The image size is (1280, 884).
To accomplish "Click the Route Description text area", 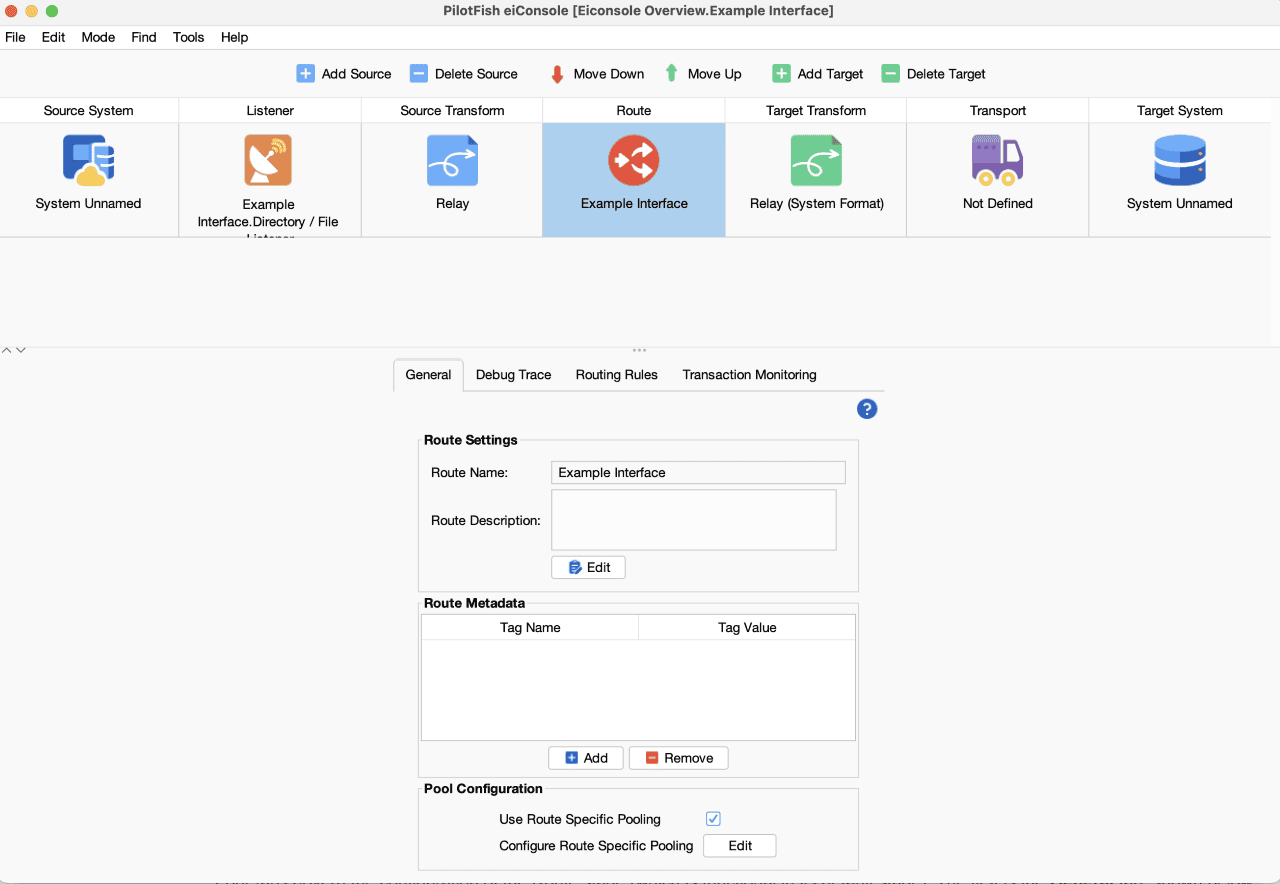I will click(x=694, y=520).
